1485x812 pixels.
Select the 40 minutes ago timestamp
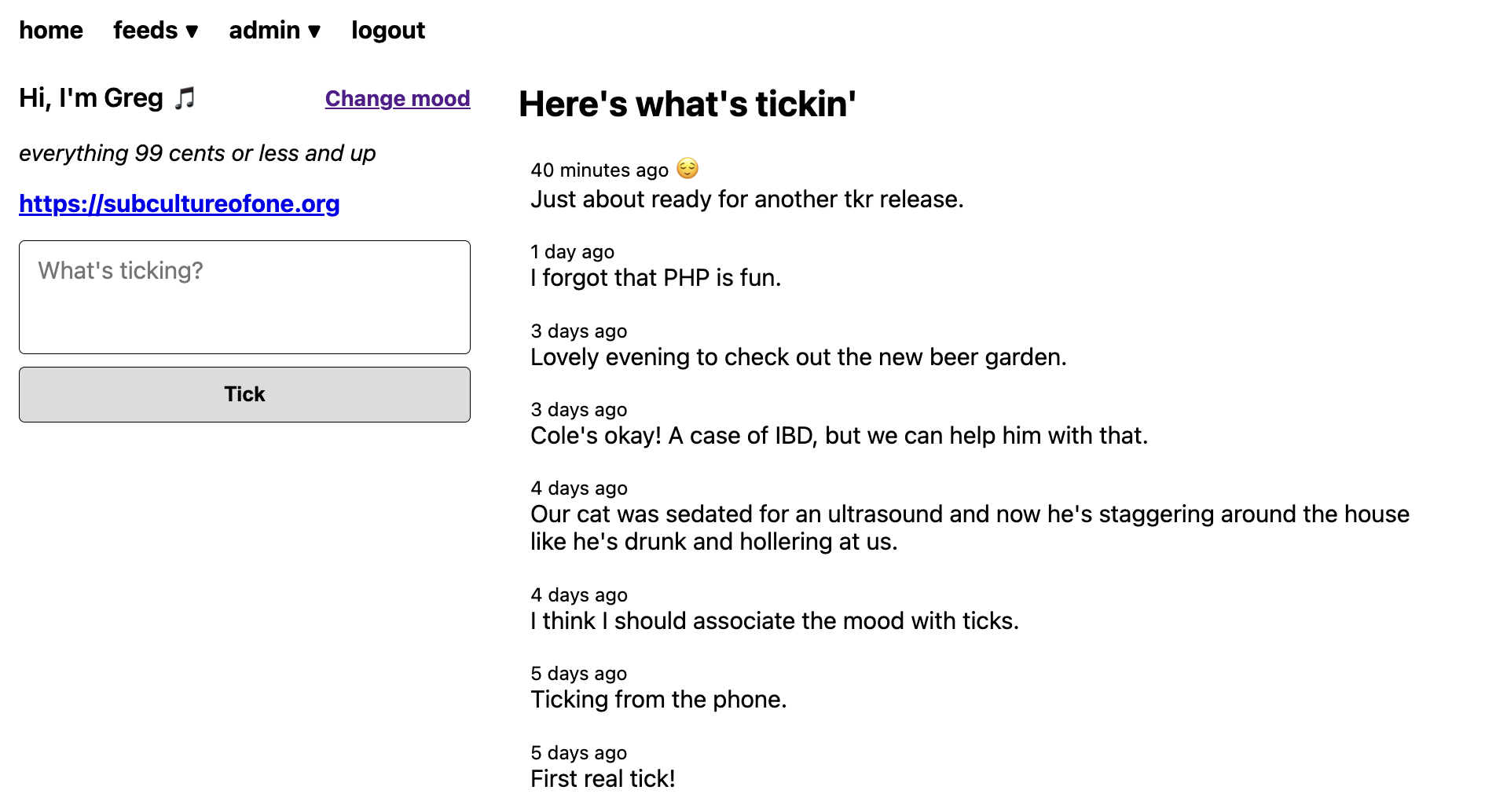599,170
